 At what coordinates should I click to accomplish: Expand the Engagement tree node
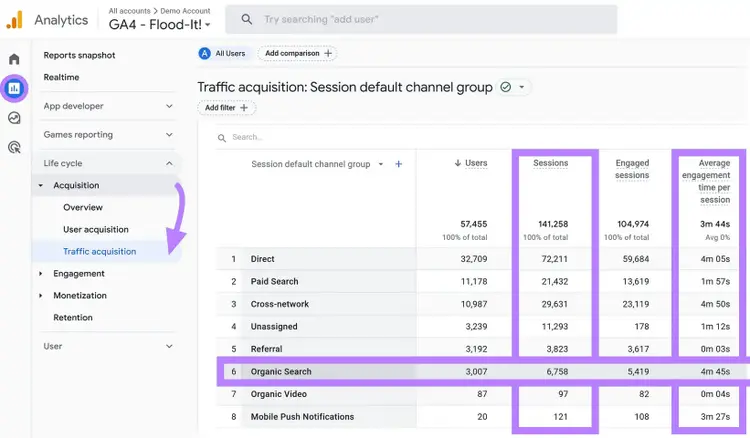[41, 274]
